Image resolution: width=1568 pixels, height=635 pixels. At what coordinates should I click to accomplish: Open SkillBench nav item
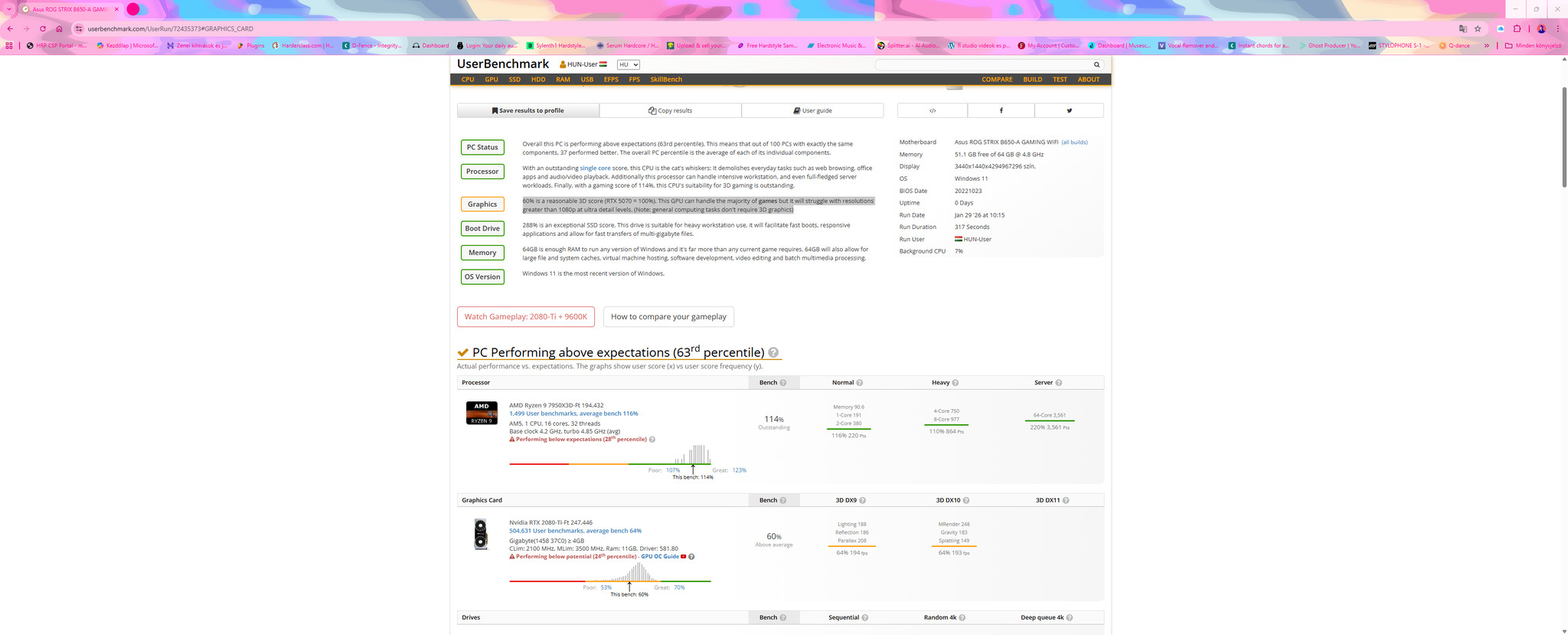(x=666, y=80)
